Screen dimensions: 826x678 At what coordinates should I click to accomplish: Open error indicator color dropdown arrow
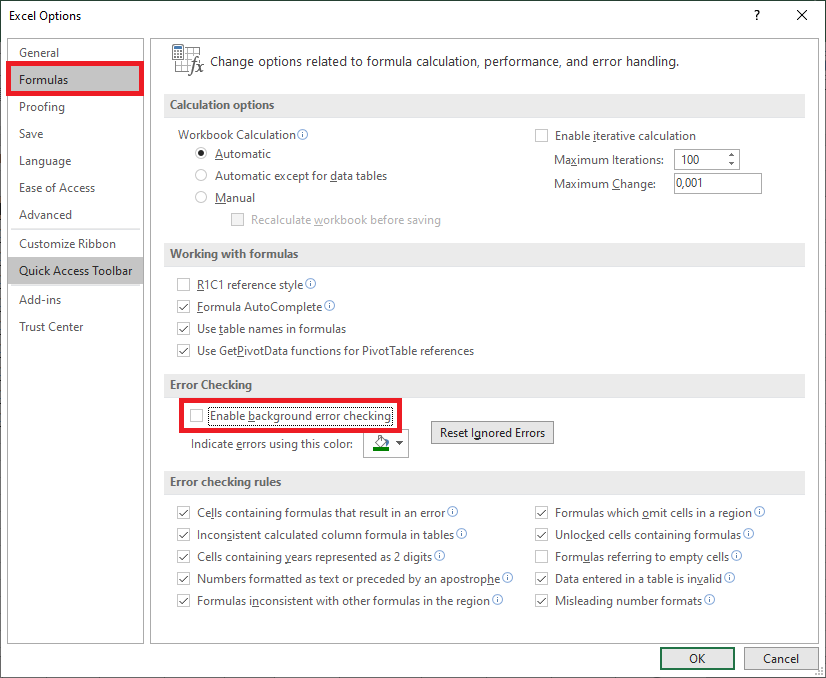(x=400, y=443)
